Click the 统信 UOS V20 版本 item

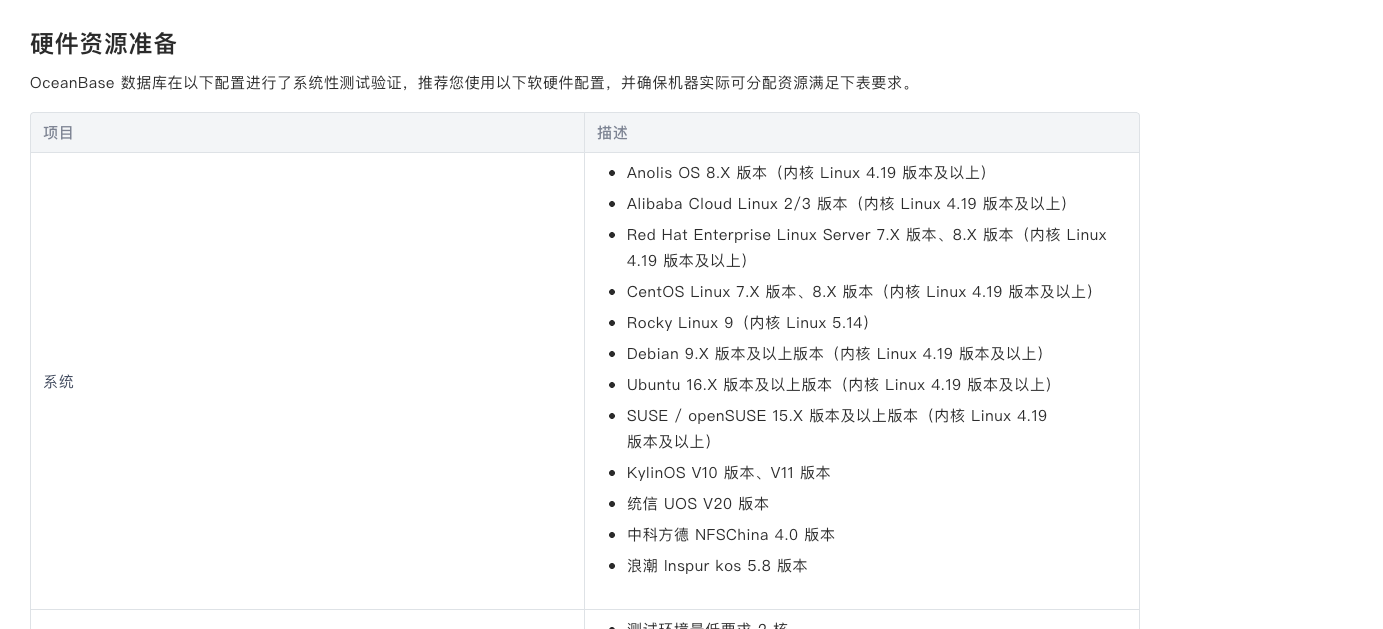[x=698, y=504]
